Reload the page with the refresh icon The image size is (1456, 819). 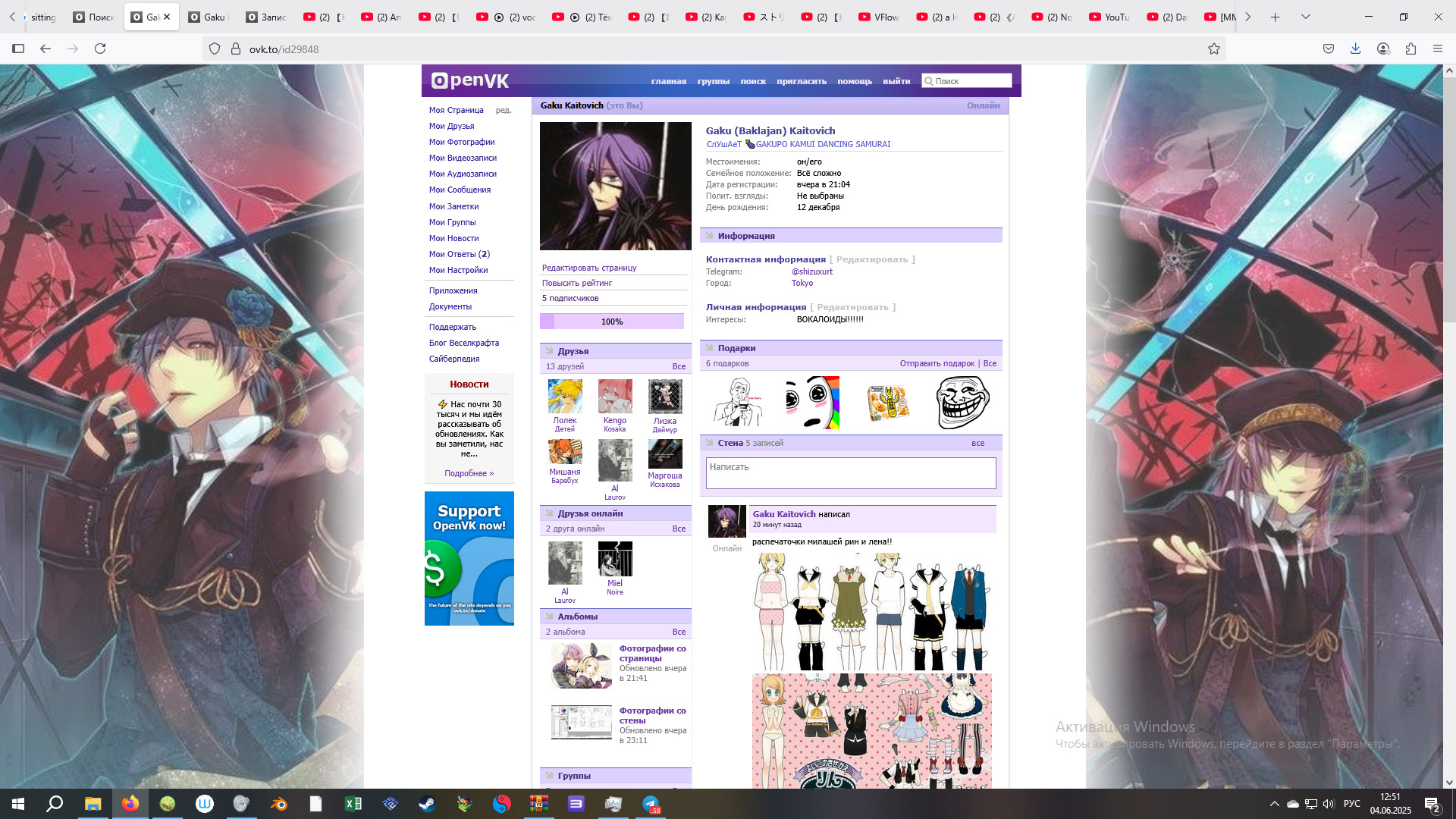100,49
